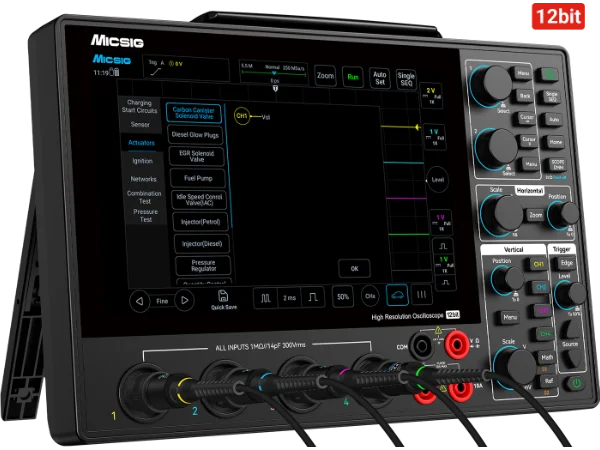The width and height of the screenshot is (600, 450).
Task: Tap the yellow CH1 circle marker
Action: (x=242, y=116)
